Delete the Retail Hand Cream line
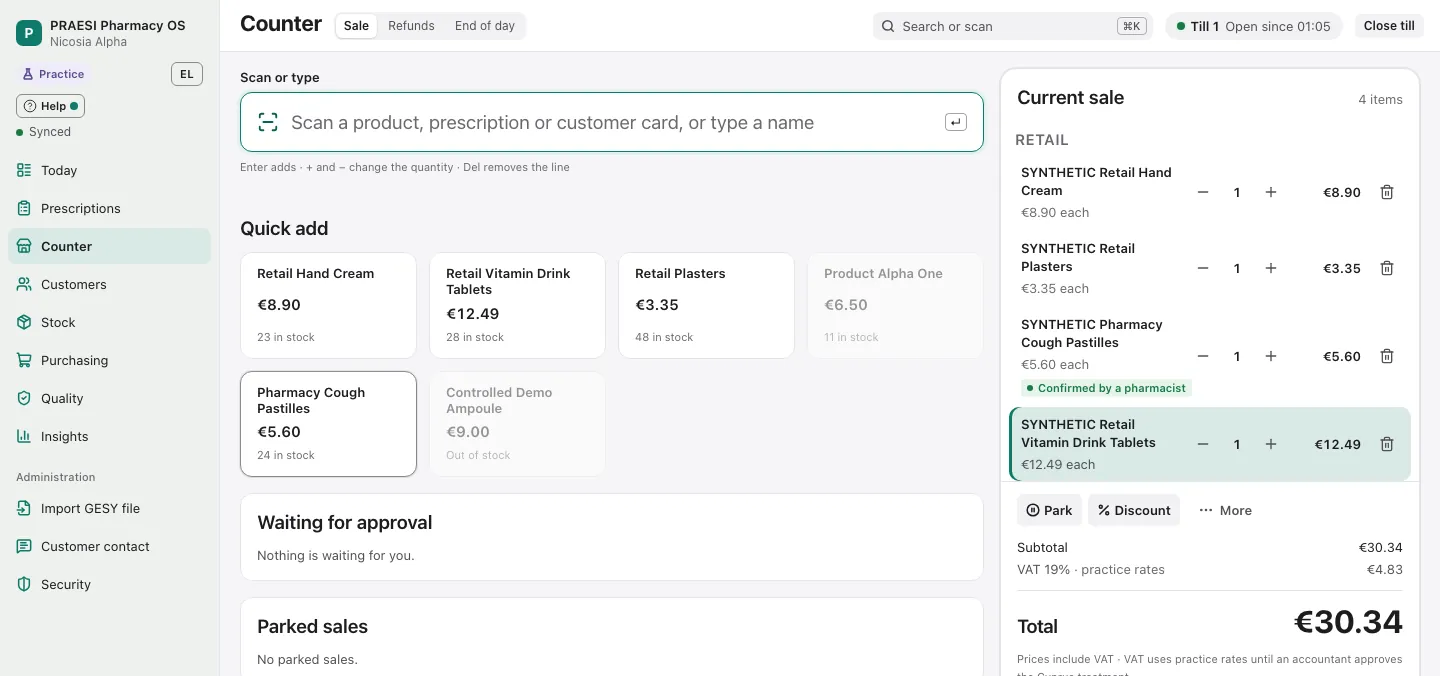This screenshot has height=676, width=1440. coord(1387,192)
